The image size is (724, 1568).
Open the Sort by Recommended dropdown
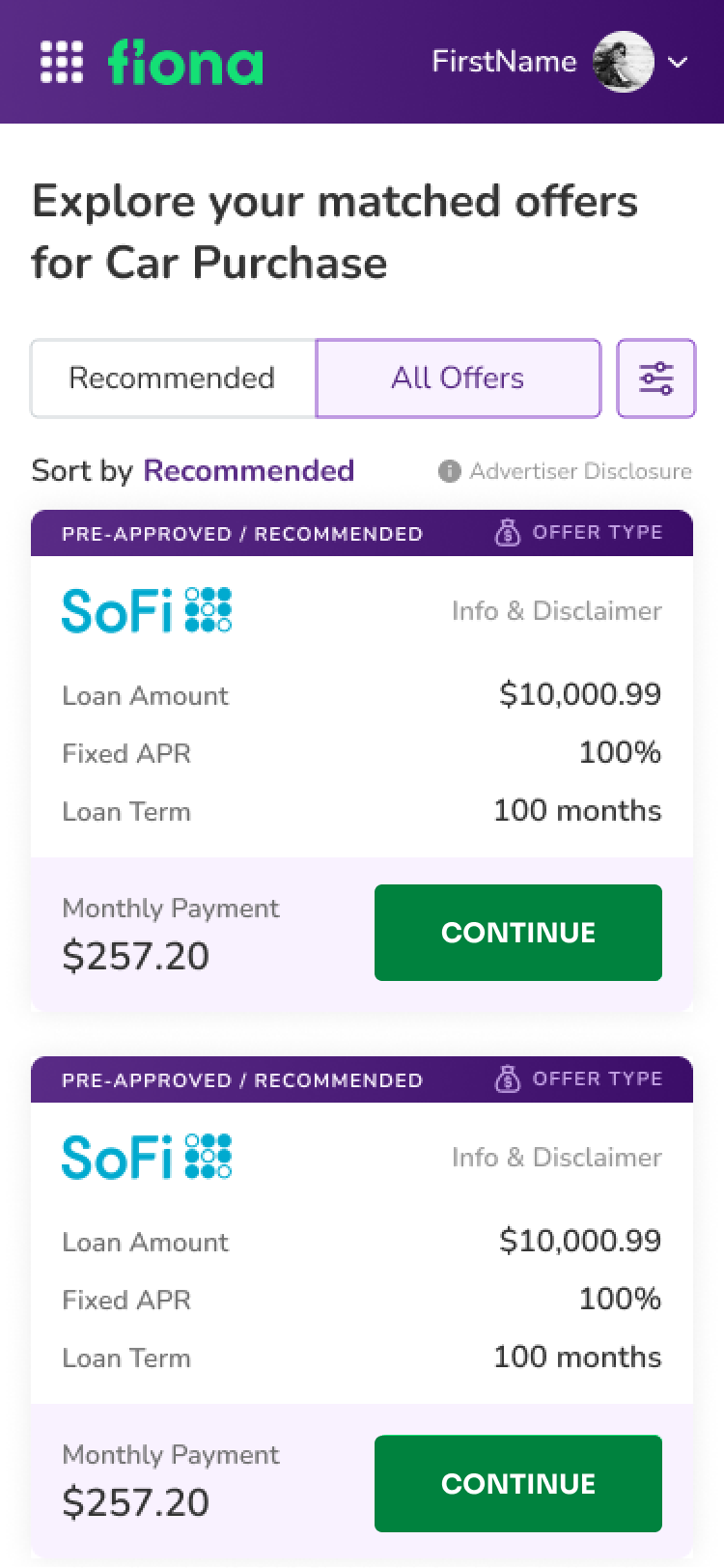coord(248,470)
